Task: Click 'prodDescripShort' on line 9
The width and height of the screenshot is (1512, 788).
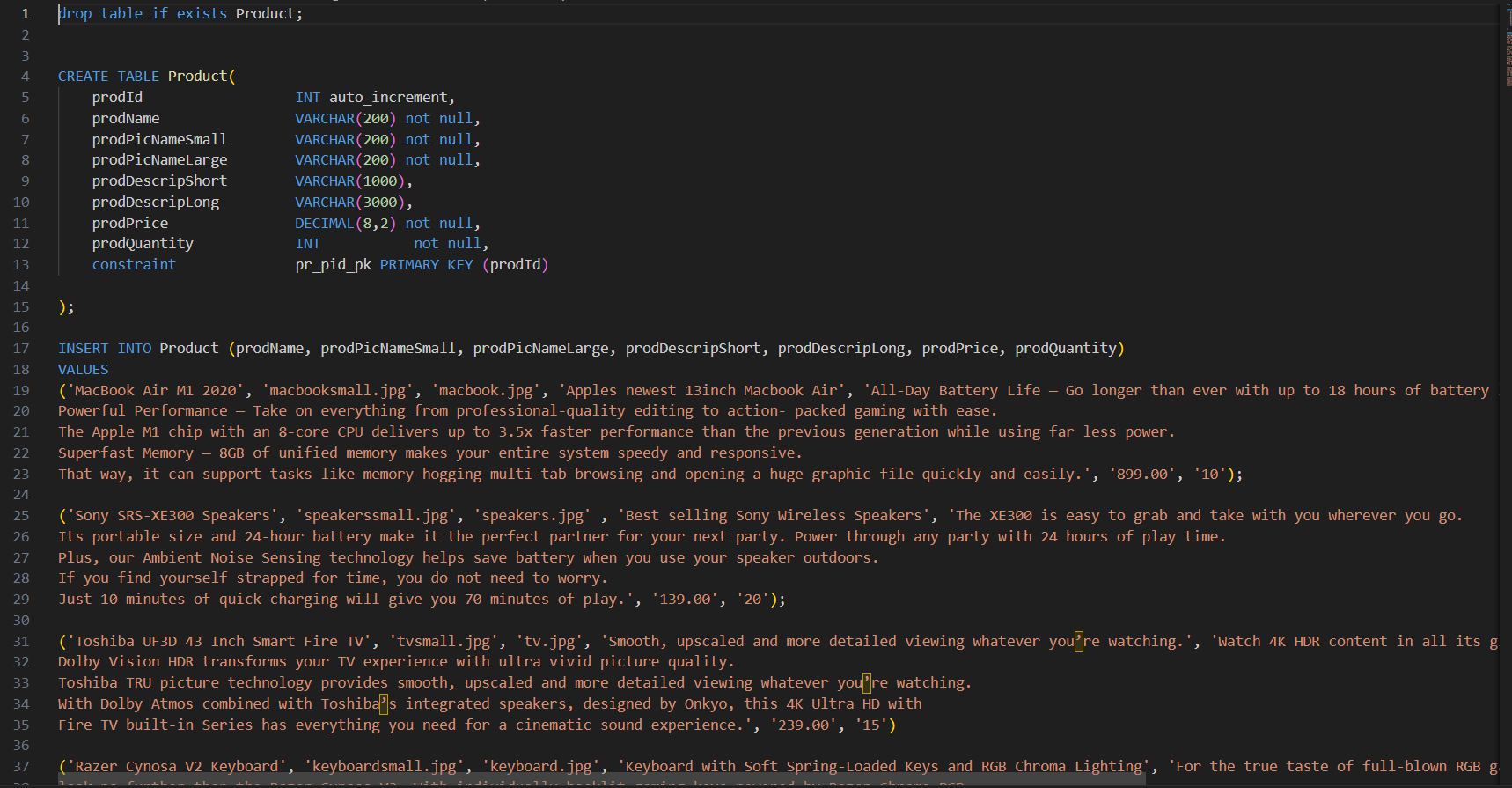Action: coord(159,181)
